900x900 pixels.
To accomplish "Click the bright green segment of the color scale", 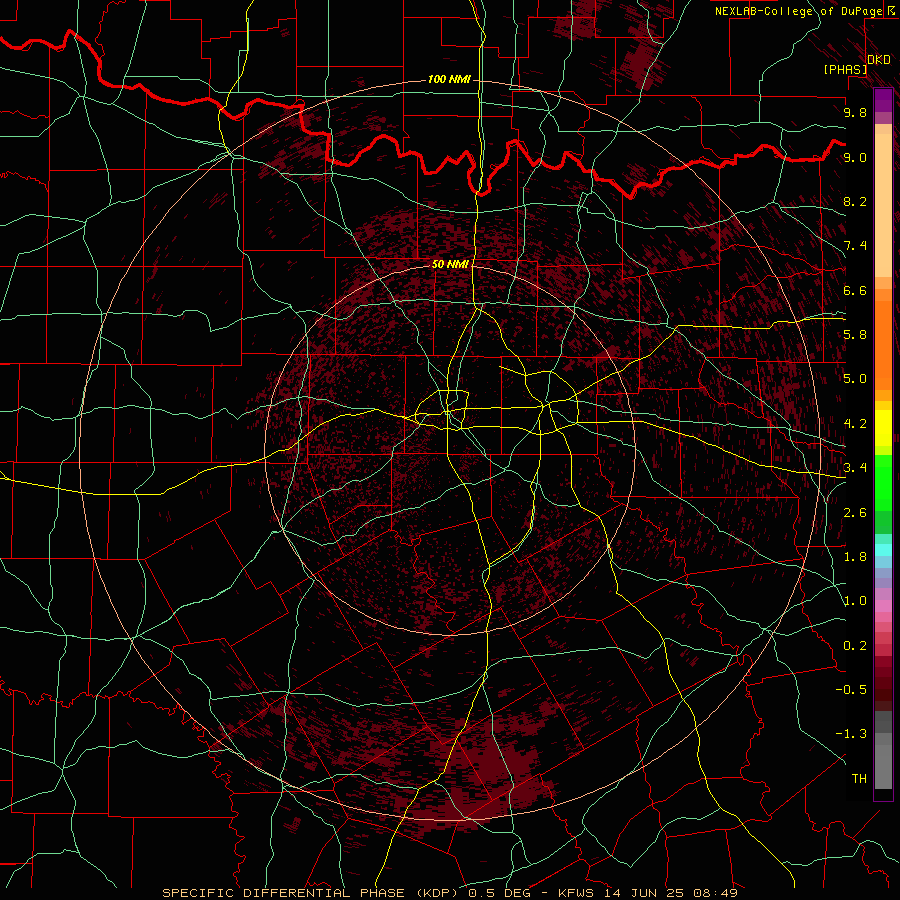I will (x=883, y=482).
